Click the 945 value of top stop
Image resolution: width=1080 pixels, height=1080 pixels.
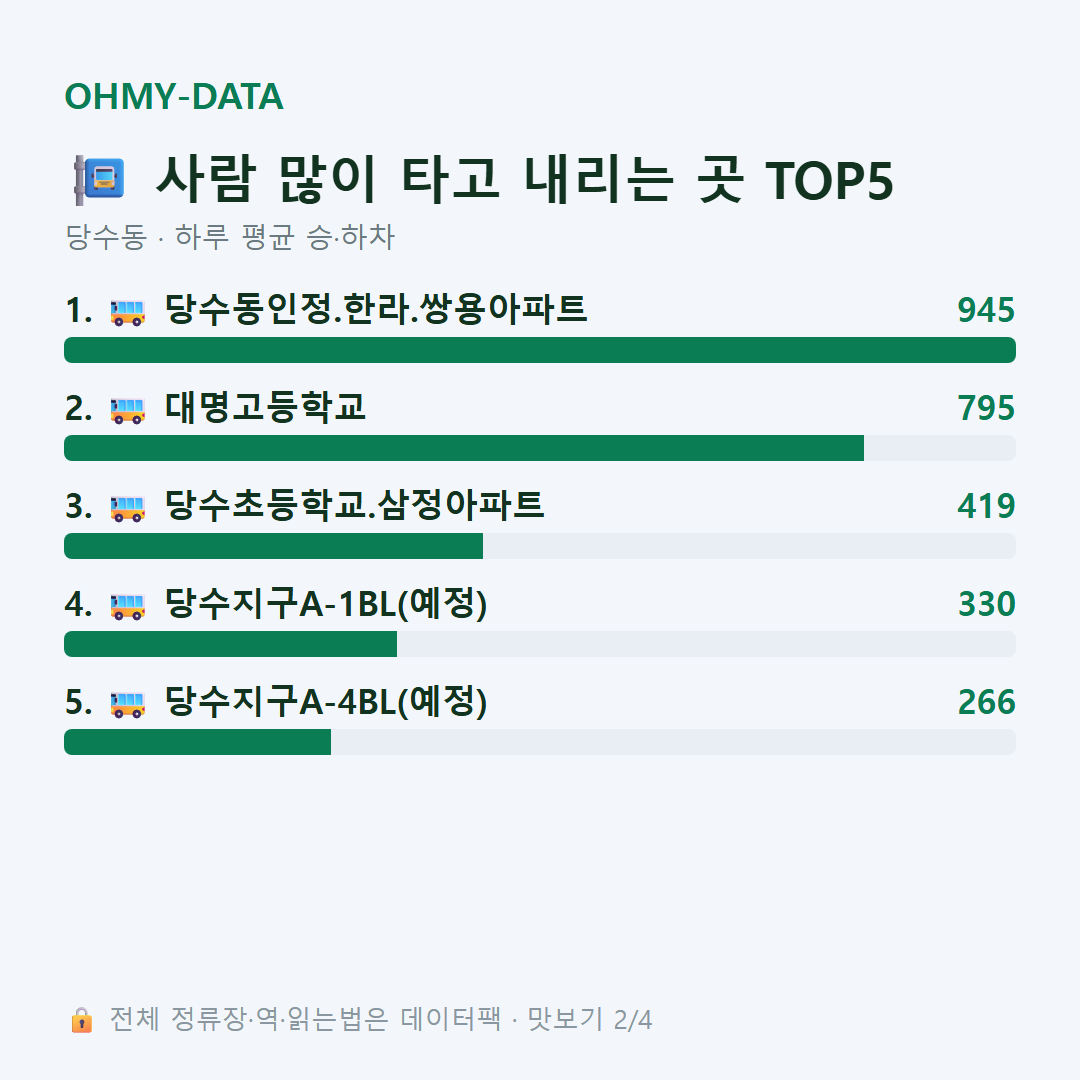[986, 310]
